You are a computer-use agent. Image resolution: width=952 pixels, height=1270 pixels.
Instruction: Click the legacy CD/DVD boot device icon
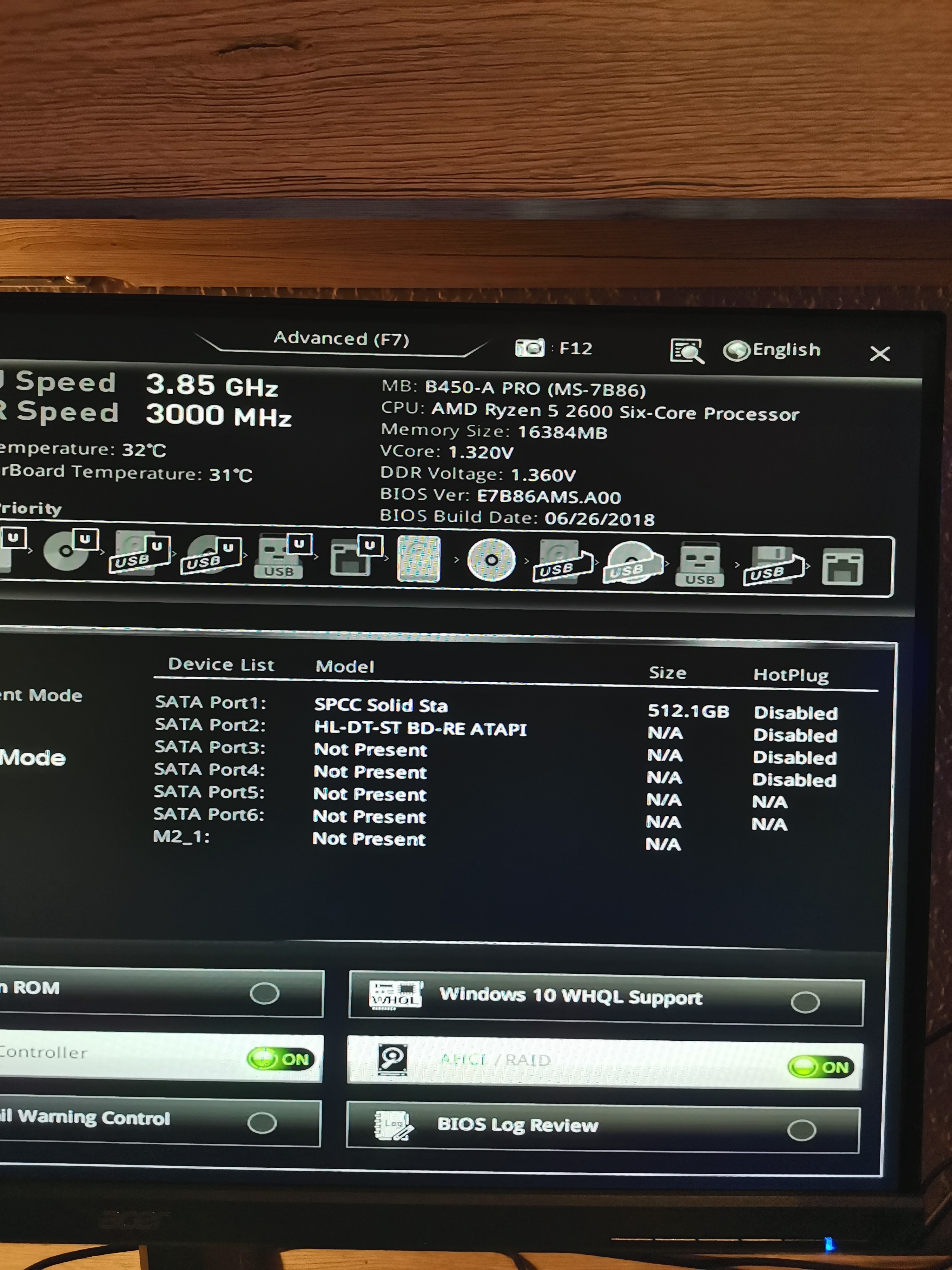(x=491, y=560)
